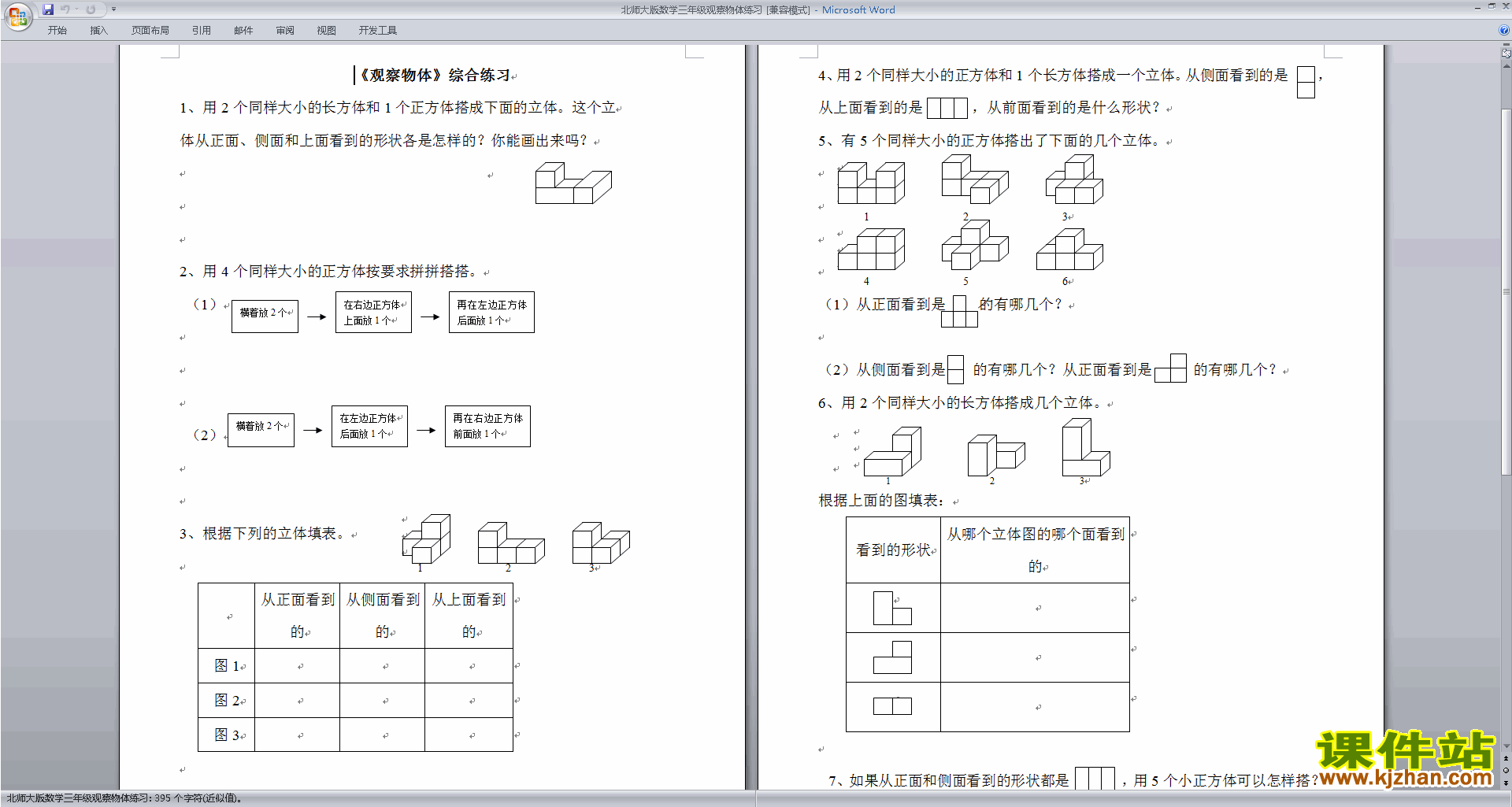This screenshot has width=1512, height=807.
Task: Click the Select Browse Object round button
Action: [x=1506, y=770]
